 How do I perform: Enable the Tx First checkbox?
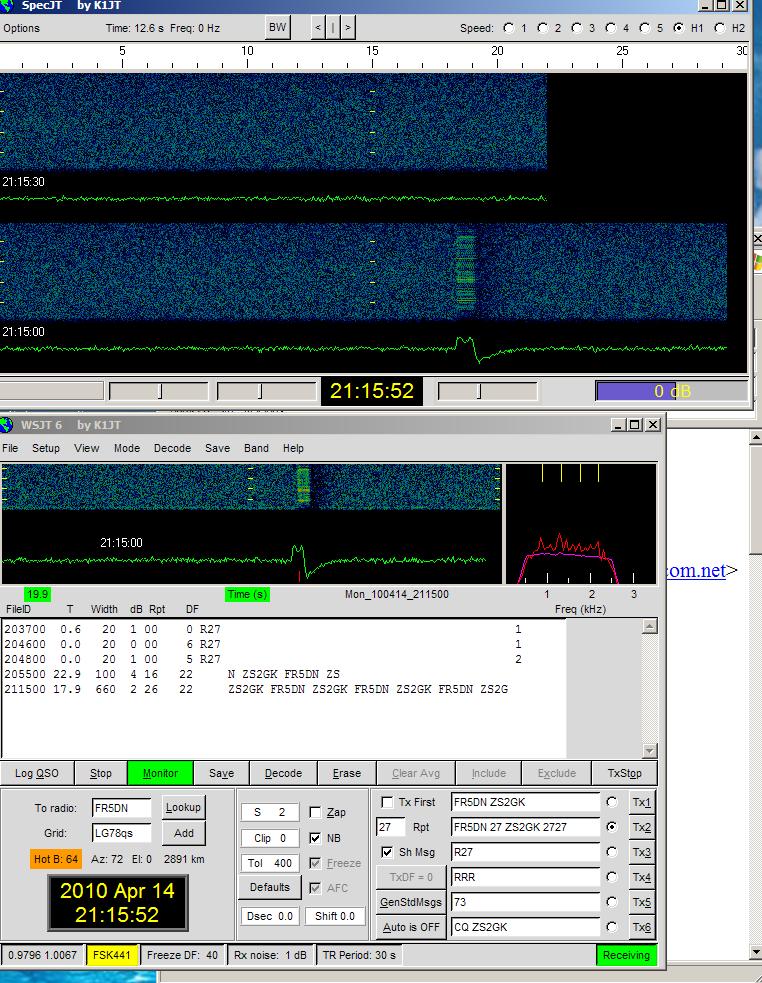pyautogui.click(x=388, y=803)
